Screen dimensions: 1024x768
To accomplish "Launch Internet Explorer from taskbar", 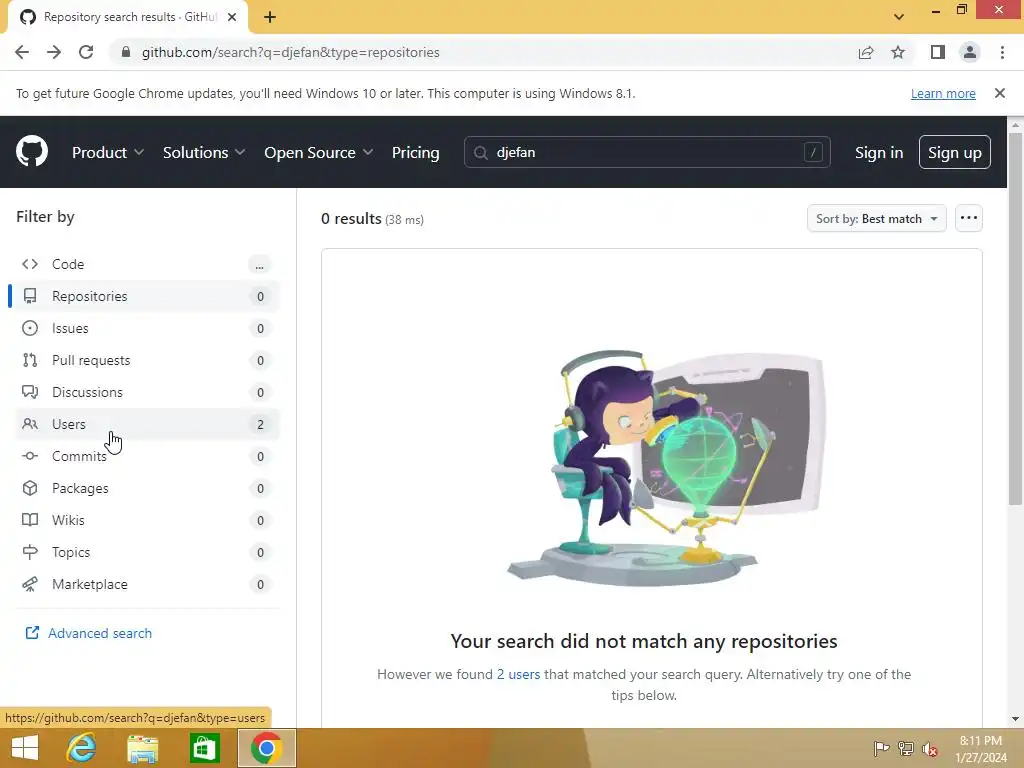I will click(82, 748).
